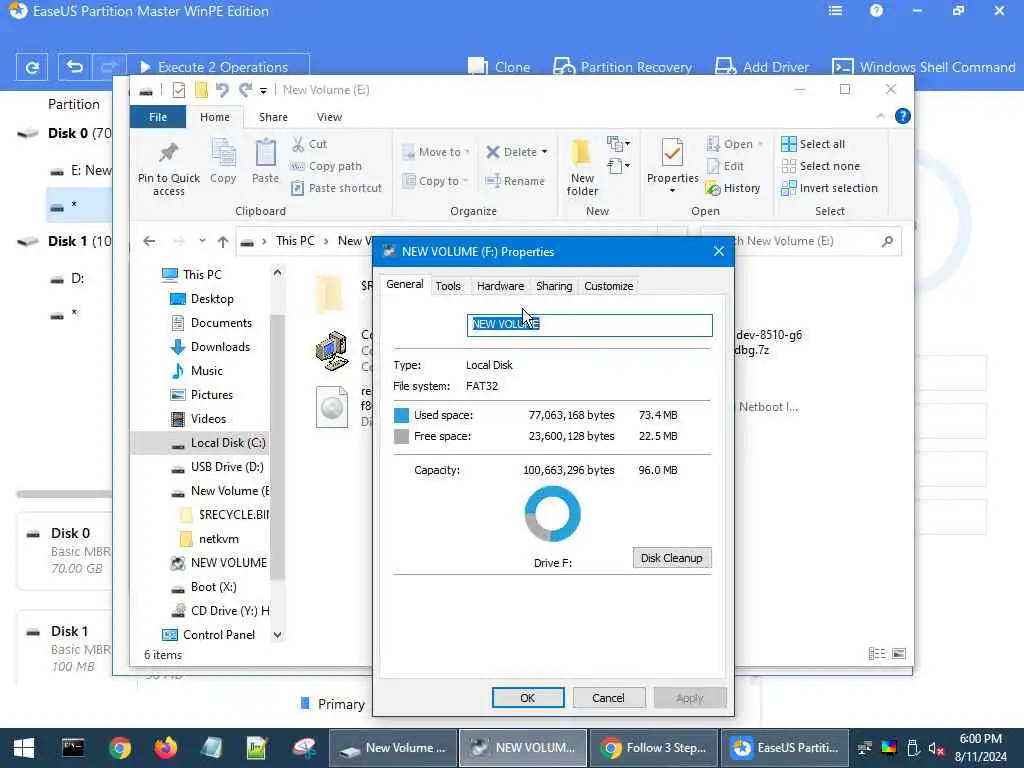
Task: Open Firefox from the taskbar
Action: pyautogui.click(x=165, y=748)
